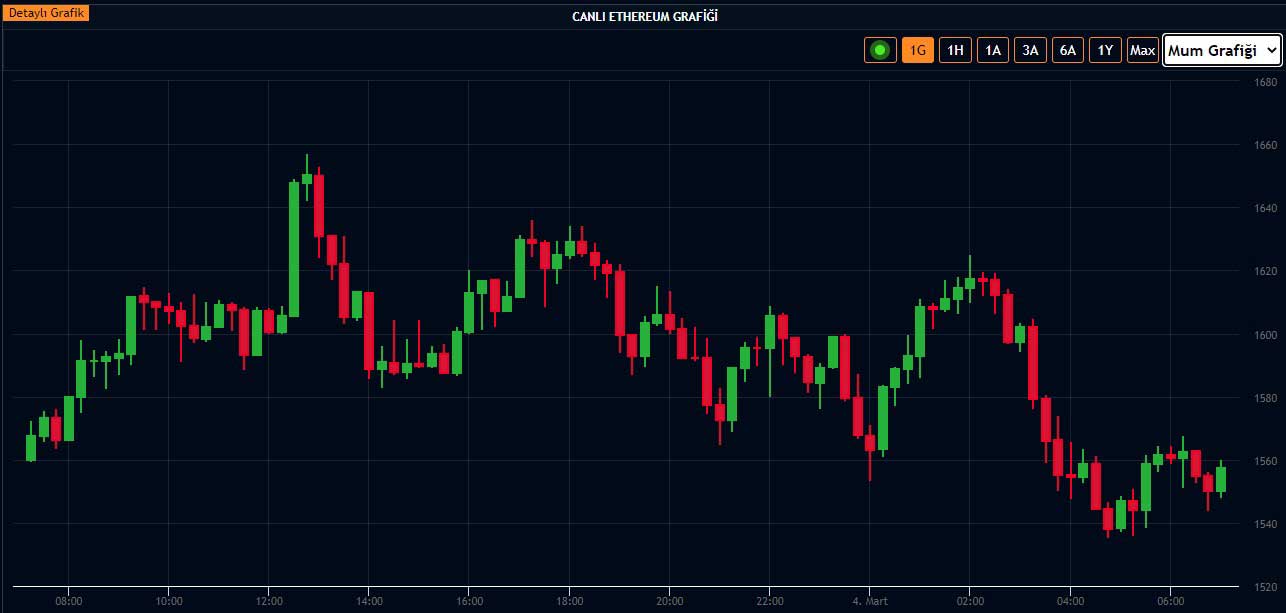This screenshot has height=613, width=1286.
Task: Show the 6A time range
Action: click(x=1068, y=50)
